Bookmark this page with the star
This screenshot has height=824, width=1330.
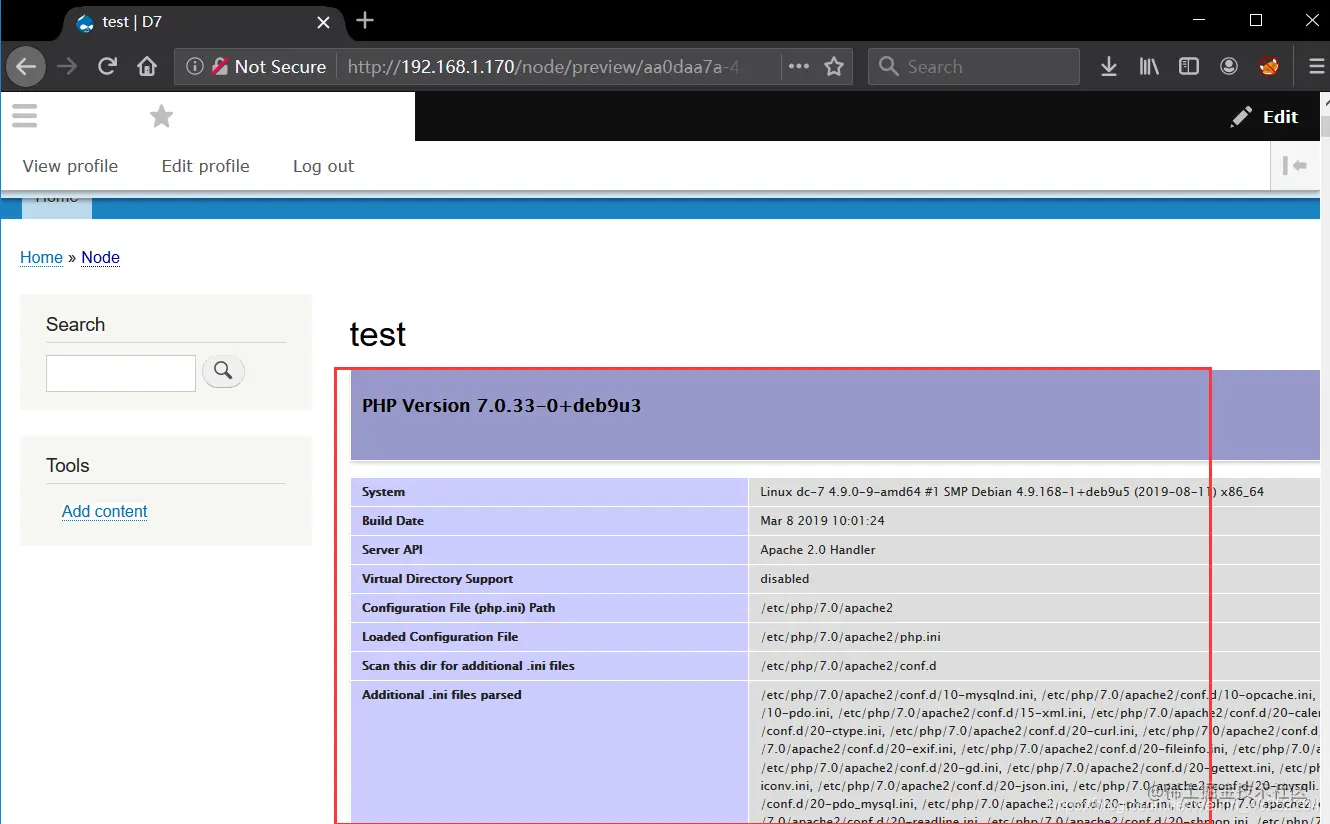pyautogui.click(x=834, y=67)
